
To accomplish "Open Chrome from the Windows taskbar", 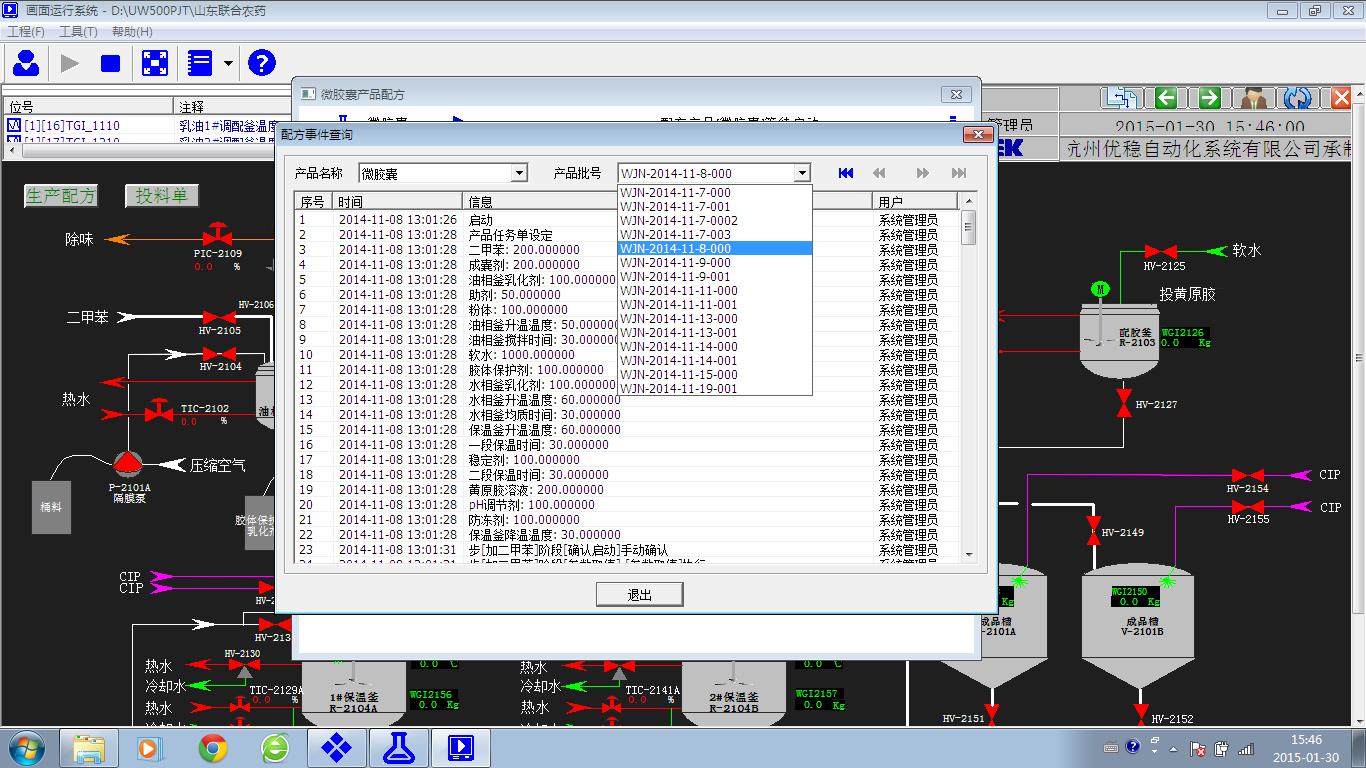I will click(212, 747).
